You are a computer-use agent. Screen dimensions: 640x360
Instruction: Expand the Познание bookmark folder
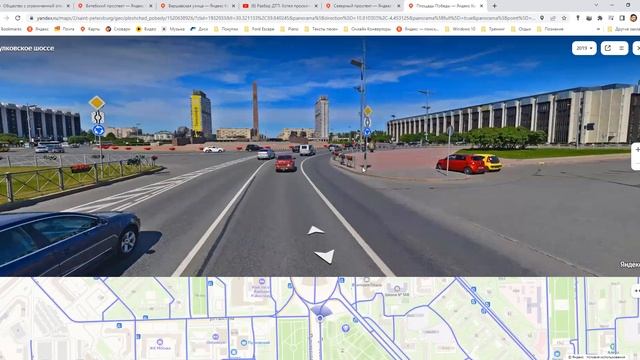pos(550,29)
